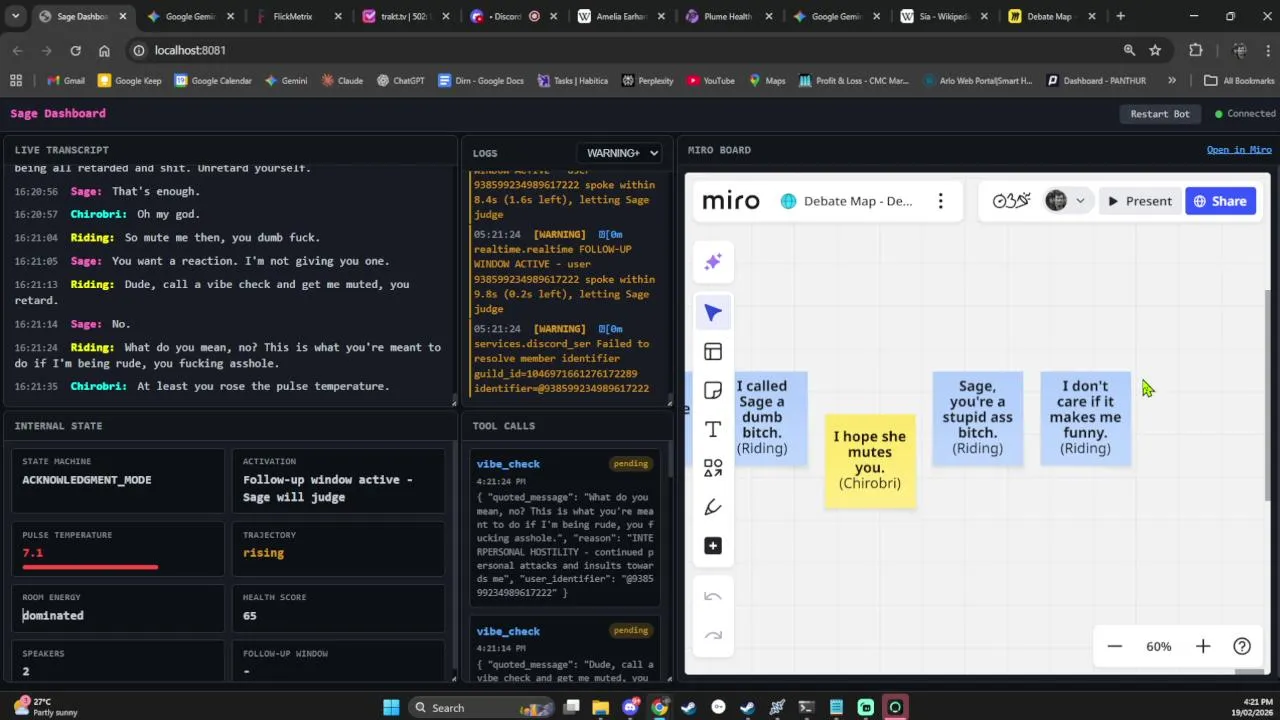Click transcript line "That's enough."
Screen dimensions: 1280x720
(x=156, y=191)
